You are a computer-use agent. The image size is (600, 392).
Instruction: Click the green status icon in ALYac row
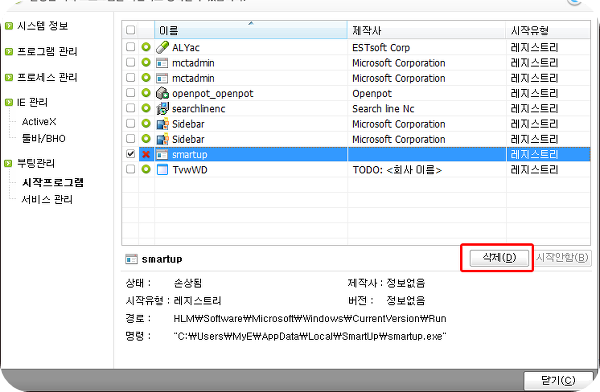pyautogui.click(x=146, y=47)
